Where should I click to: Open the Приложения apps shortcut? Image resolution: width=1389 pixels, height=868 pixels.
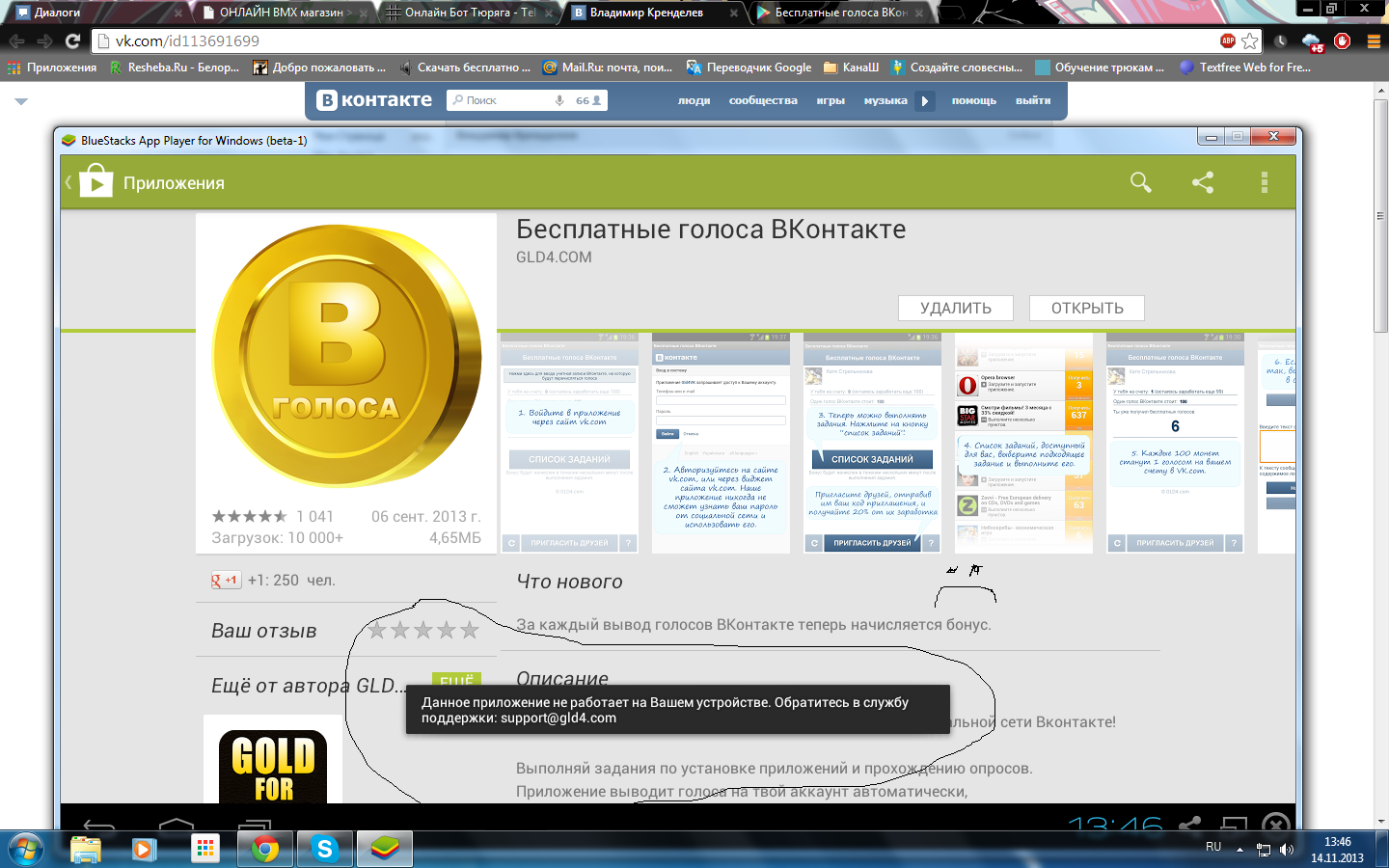click(52, 68)
